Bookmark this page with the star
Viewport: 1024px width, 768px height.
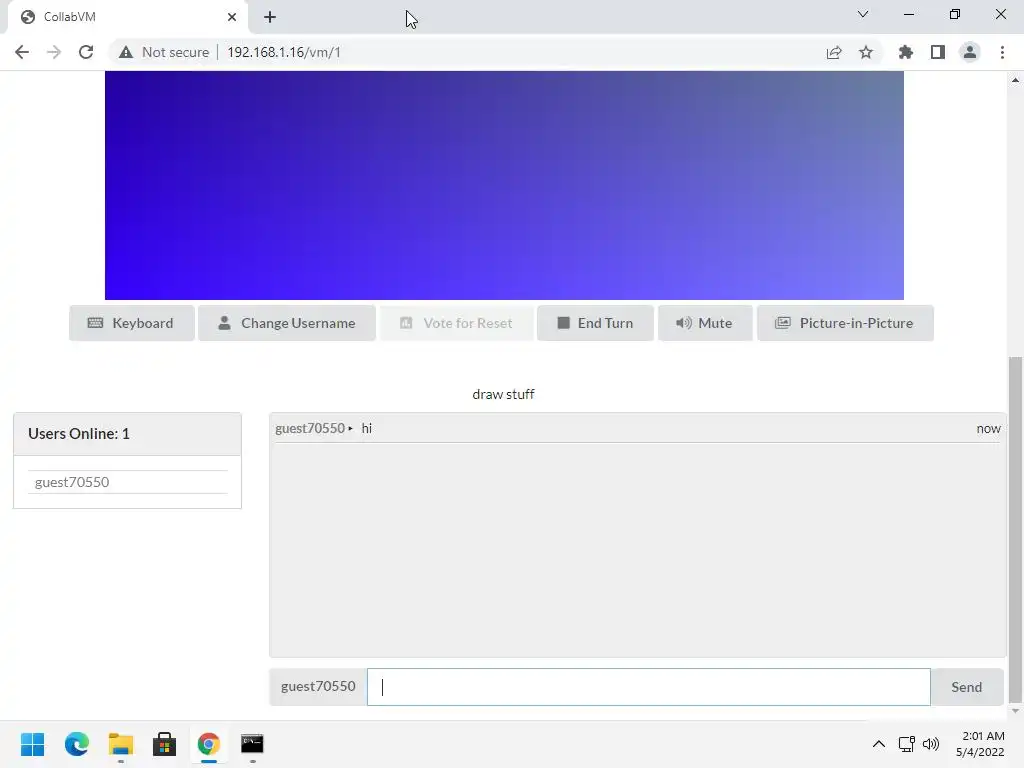tap(866, 52)
